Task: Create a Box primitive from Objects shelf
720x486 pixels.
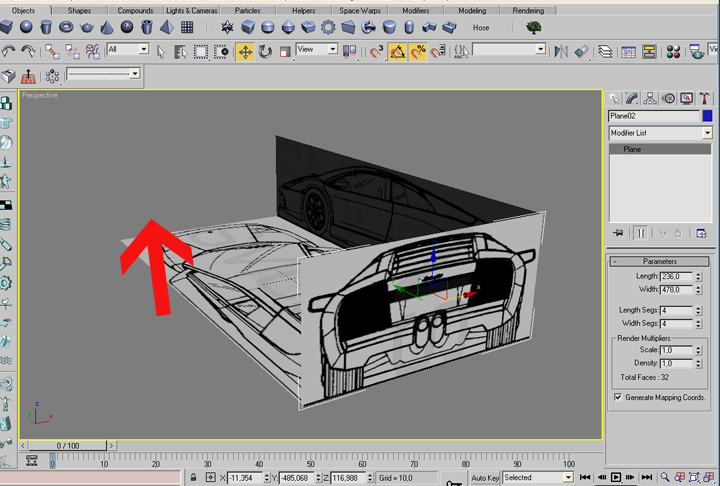Action: point(6,27)
